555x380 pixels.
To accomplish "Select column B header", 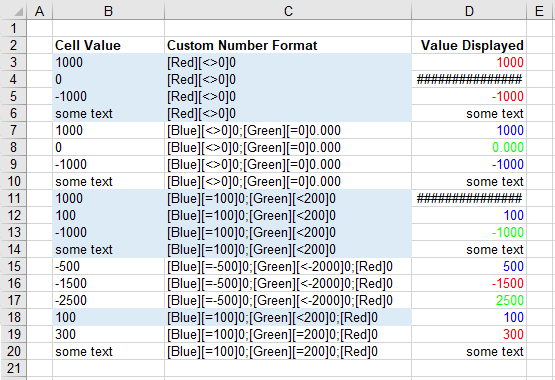I will pyautogui.click(x=108, y=11).
